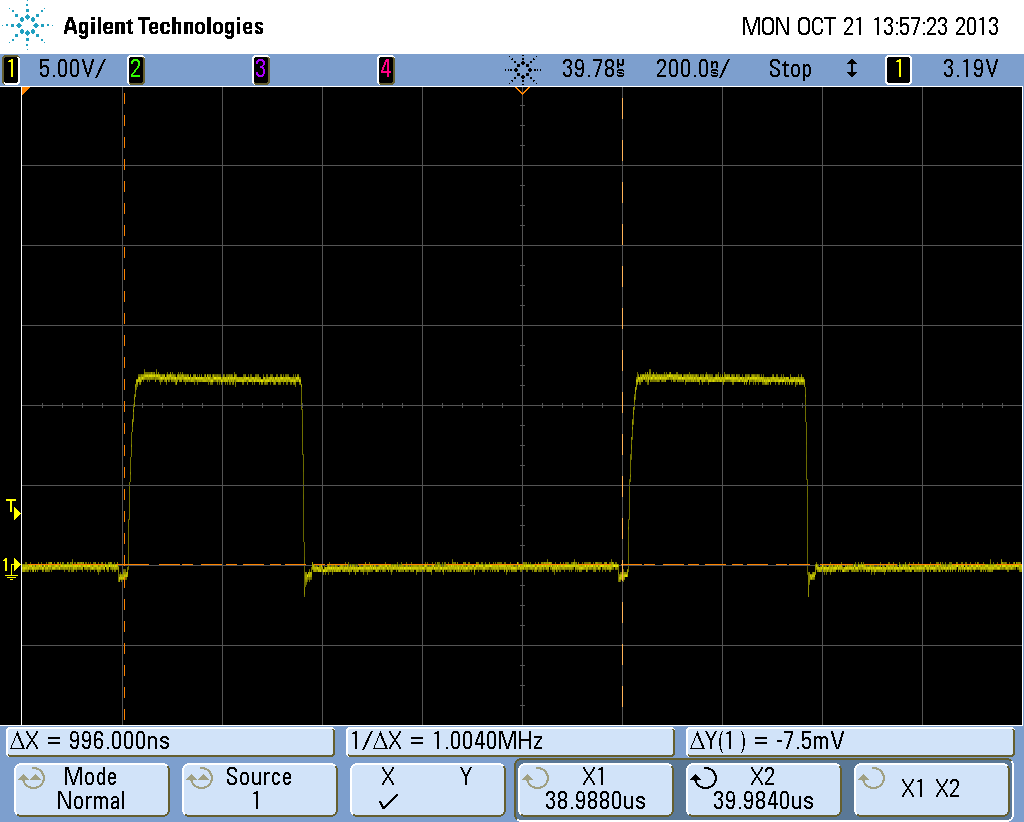Click the 200.0ns/ timebase value

point(692,69)
